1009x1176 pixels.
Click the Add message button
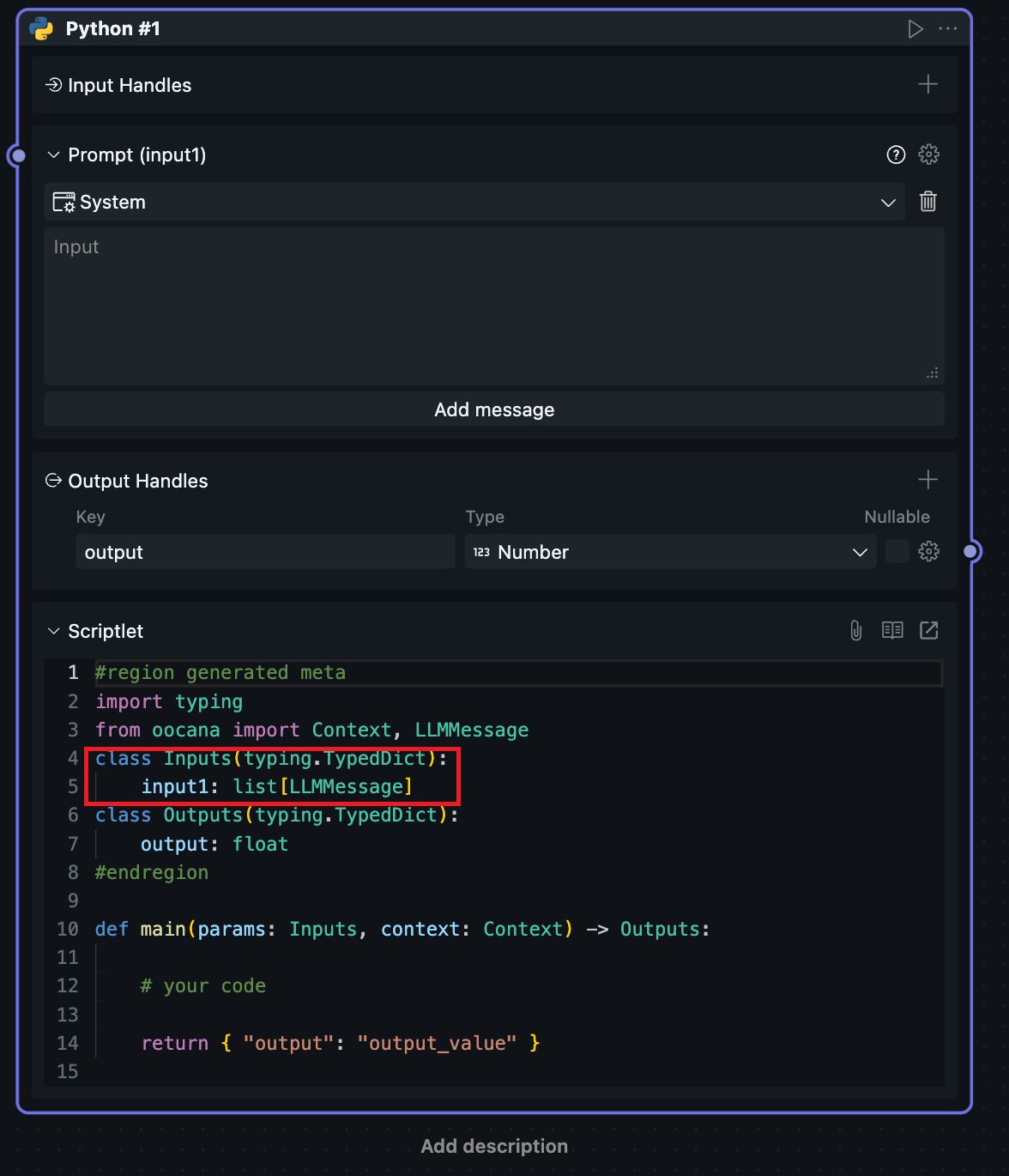coord(494,409)
